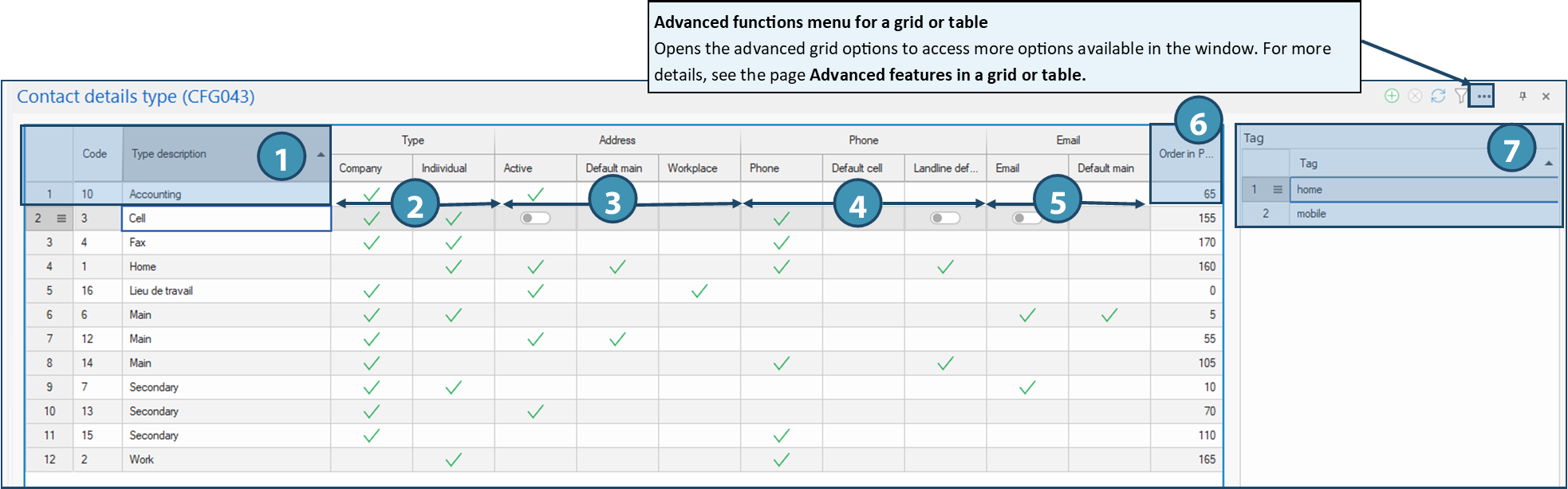This screenshot has width=1568, height=489.
Task: Click the Workplace column header
Action: [x=699, y=168]
